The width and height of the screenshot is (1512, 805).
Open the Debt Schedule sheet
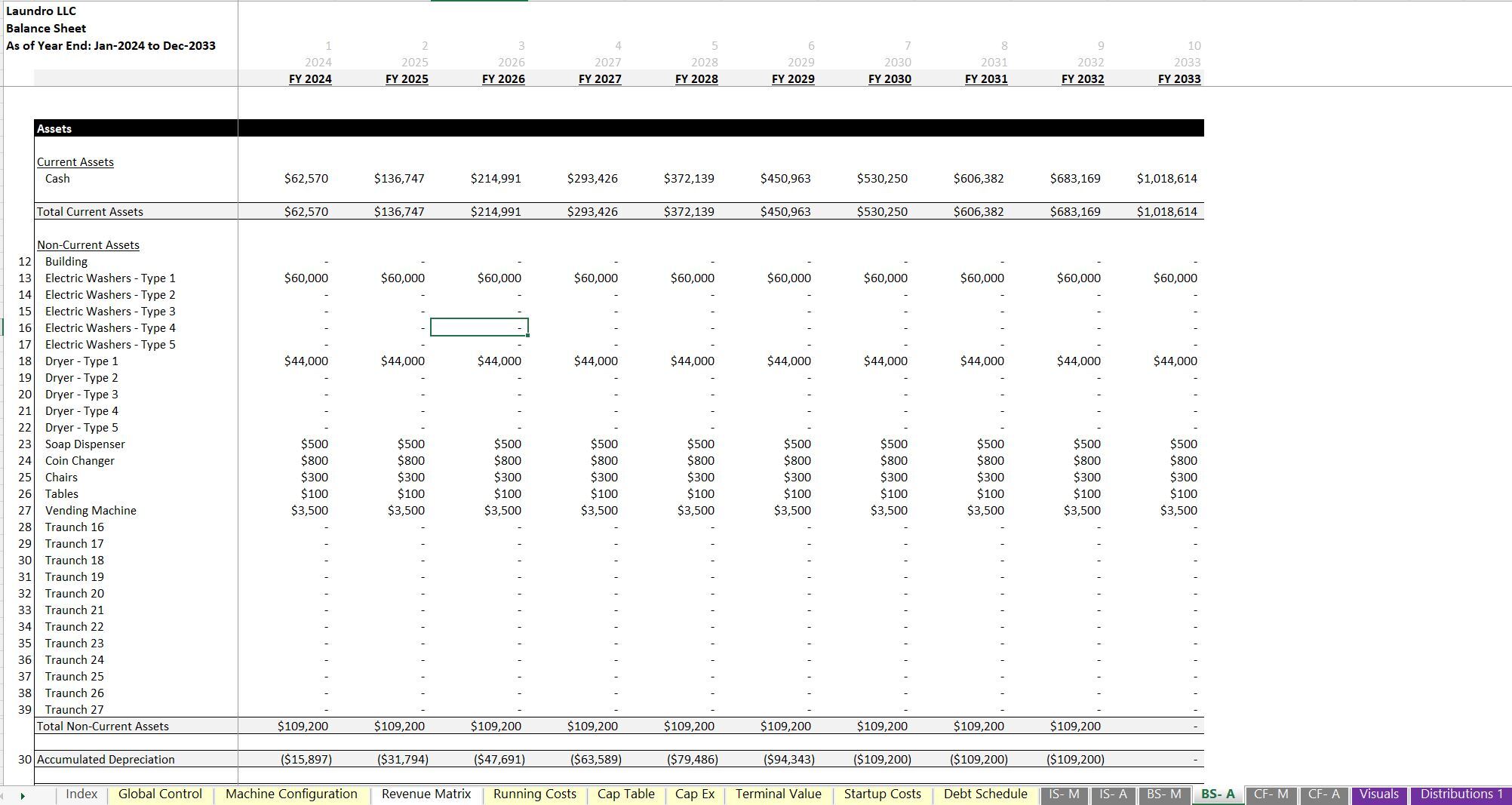point(985,794)
